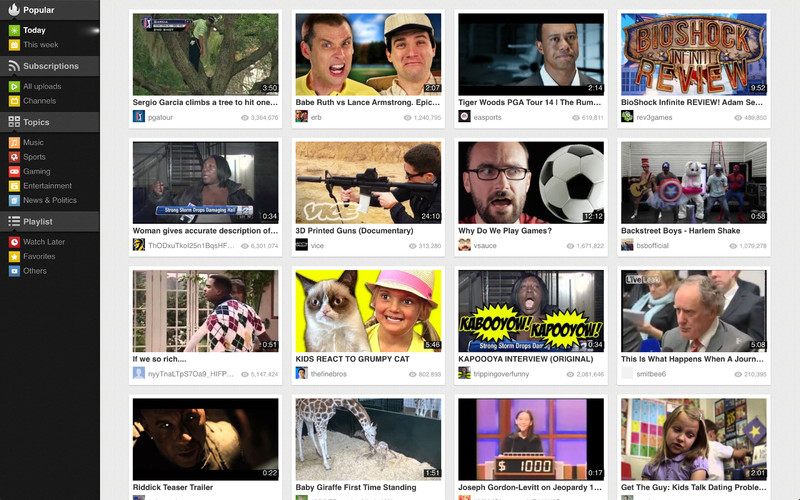Viewport: 800px width, 500px height.
Task: Click the Playlist list icon
Action: (14, 221)
